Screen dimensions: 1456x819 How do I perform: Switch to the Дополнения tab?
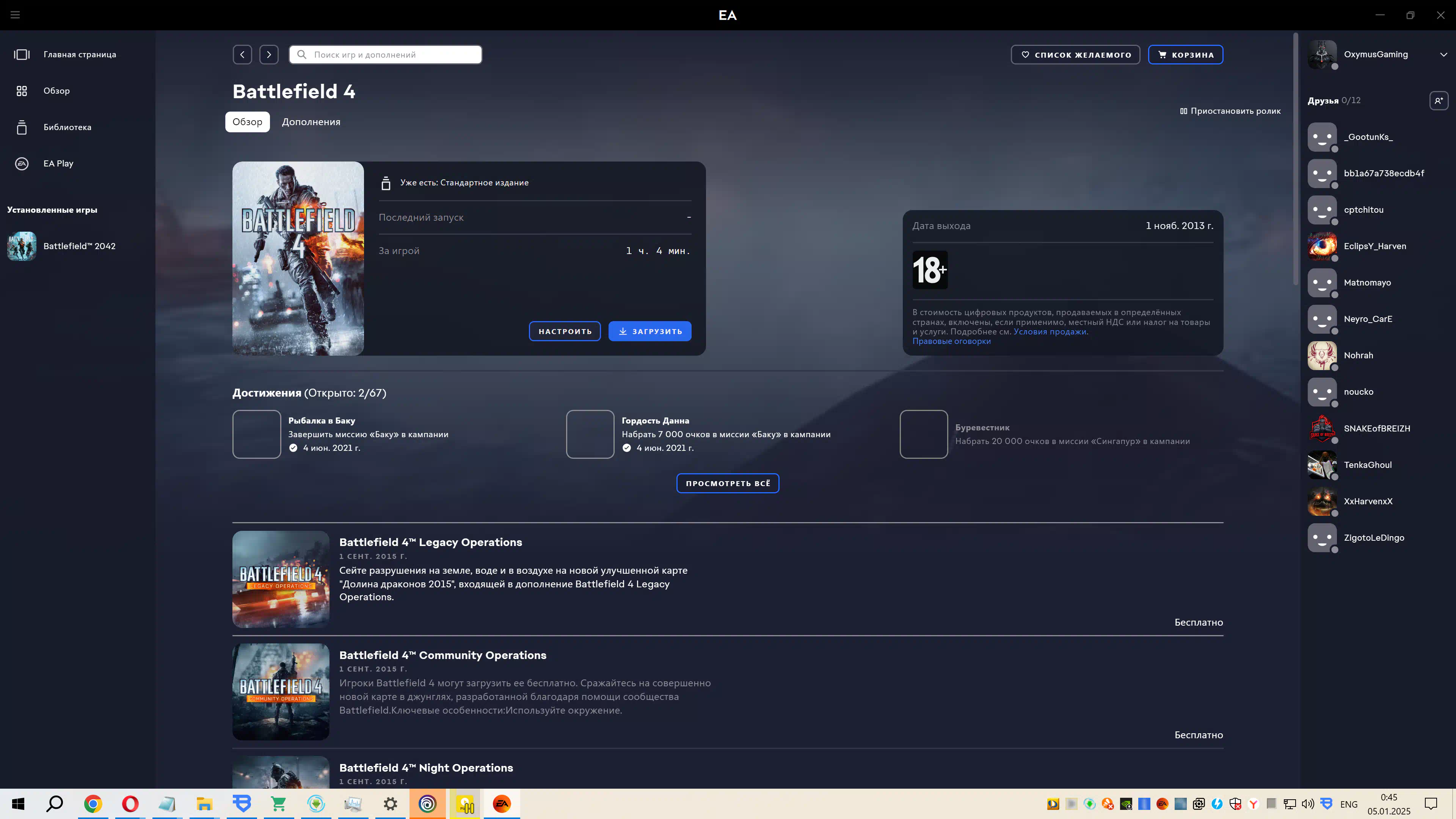point(311,121)
